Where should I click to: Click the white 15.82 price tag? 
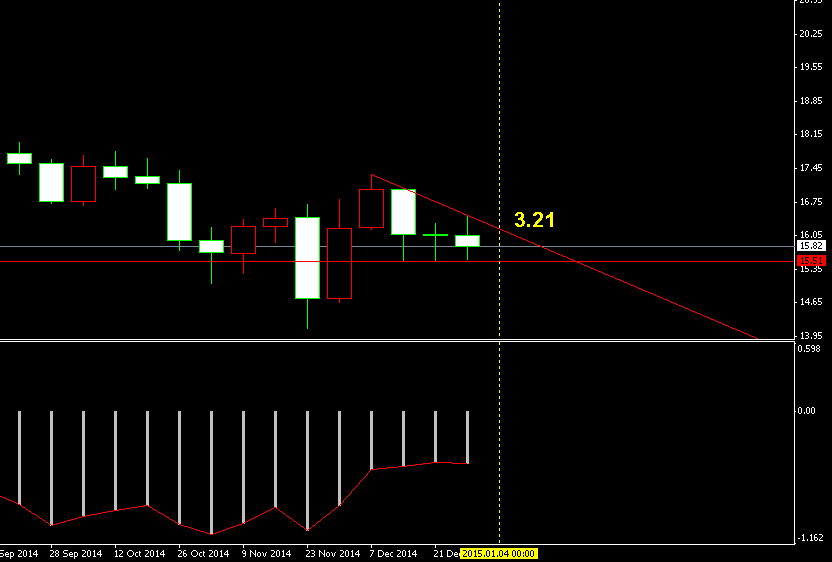810,246
